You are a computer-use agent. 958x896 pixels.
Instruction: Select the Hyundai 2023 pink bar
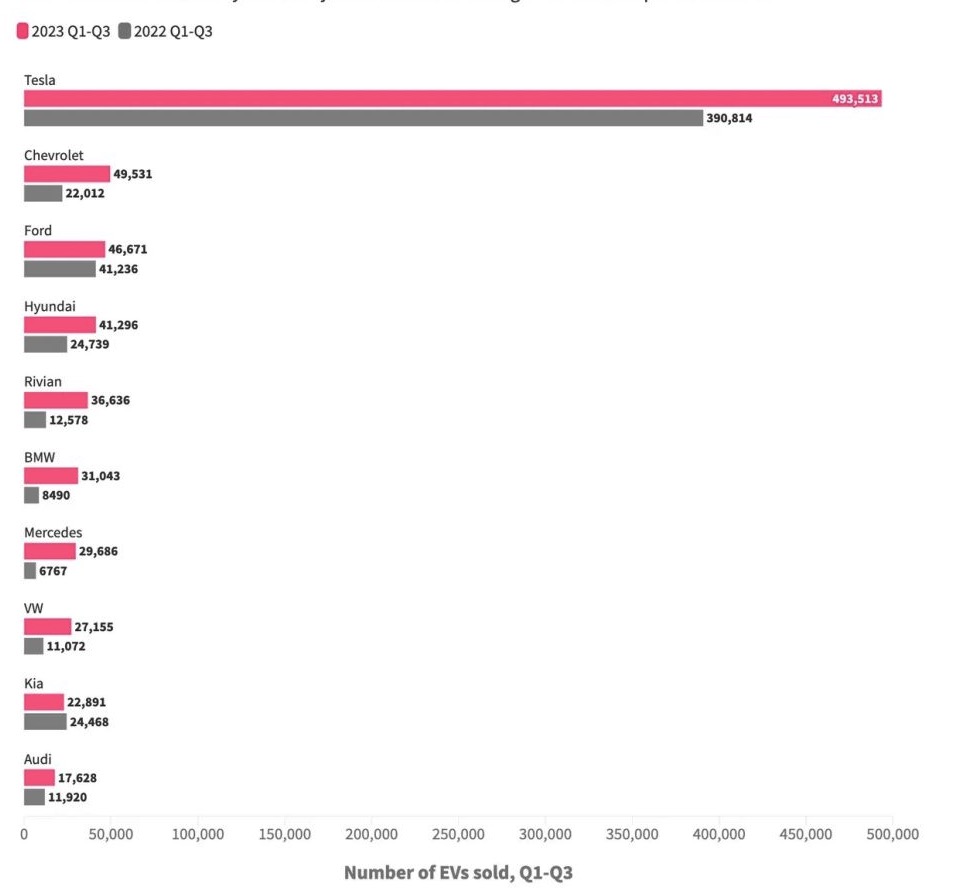[x=59, y=325]
